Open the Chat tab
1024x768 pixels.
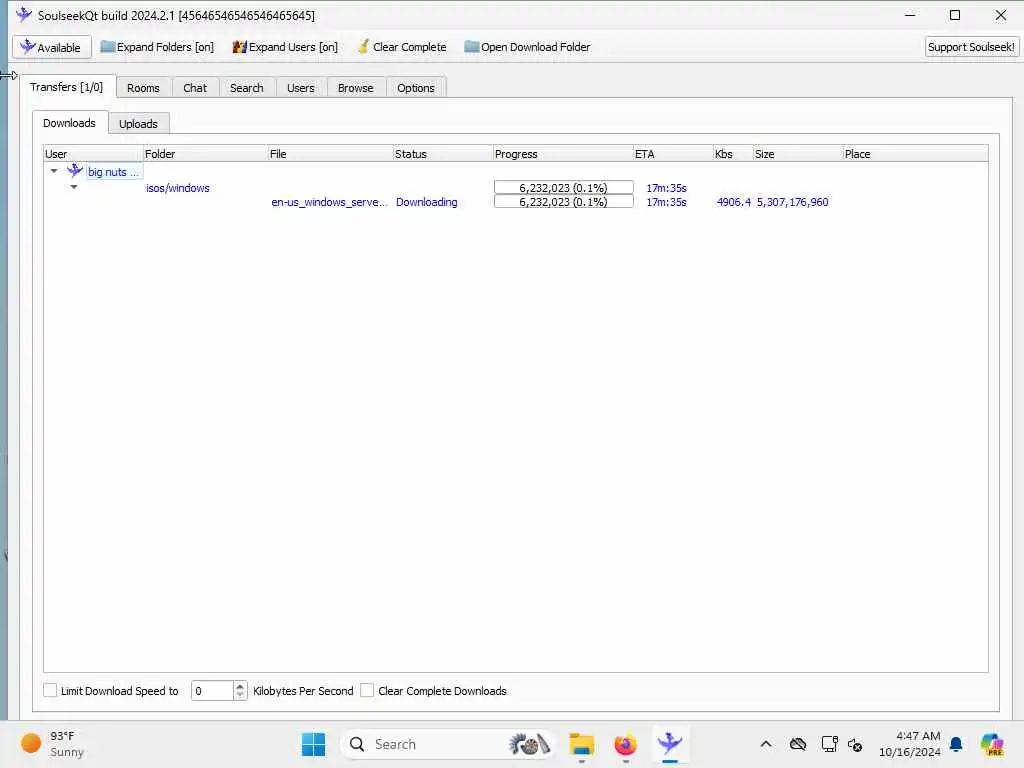coord(195,88)
